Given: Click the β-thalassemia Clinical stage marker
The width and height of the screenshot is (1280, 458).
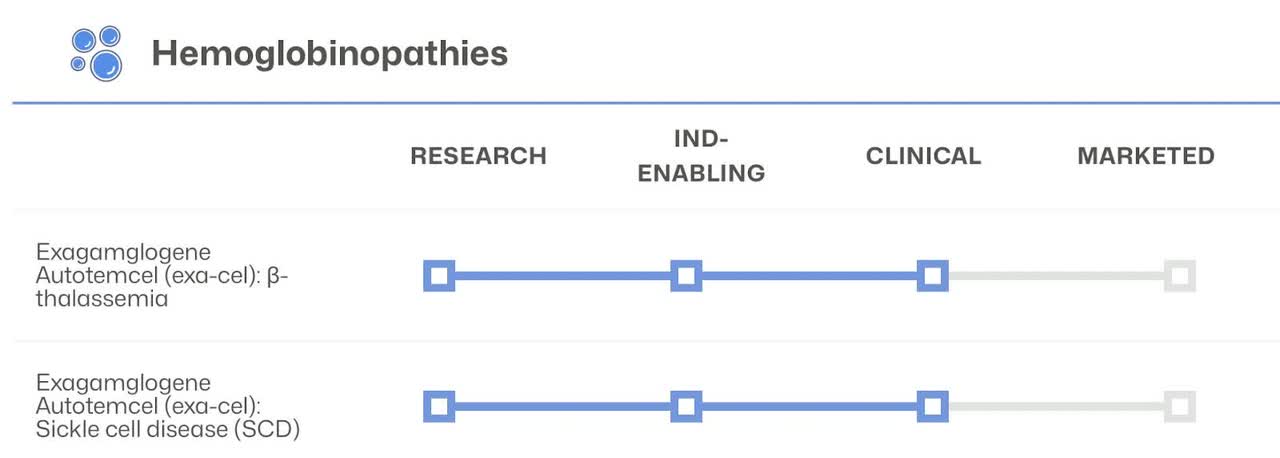Looking at the screenshot, I should click(x=932, y=275).
